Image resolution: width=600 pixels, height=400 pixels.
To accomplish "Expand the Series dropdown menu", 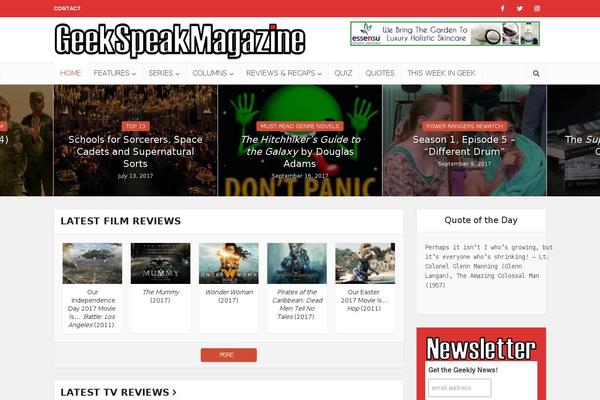I will coord(164,73).
